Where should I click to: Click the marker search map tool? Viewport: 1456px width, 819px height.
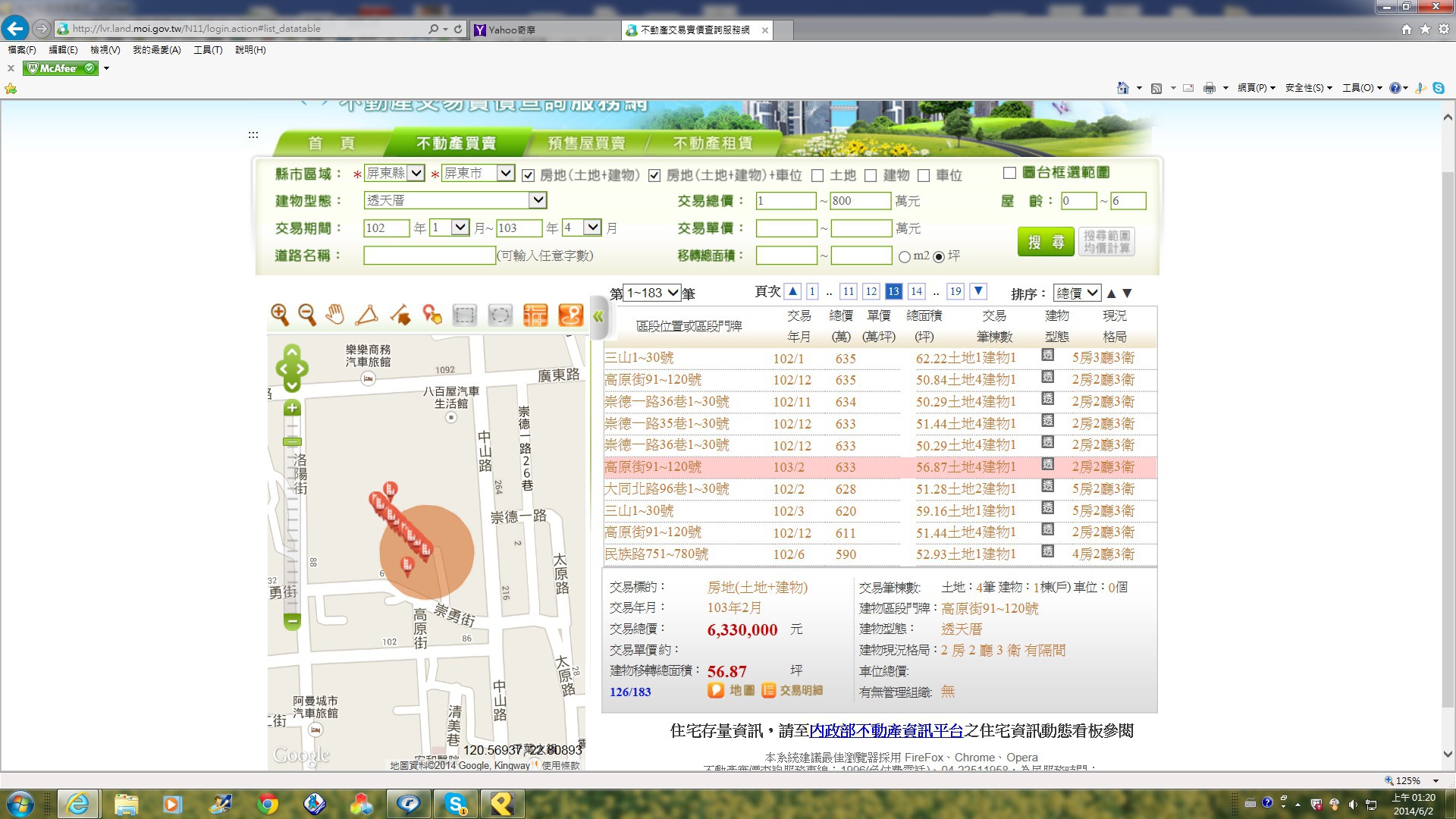(432, 315)
